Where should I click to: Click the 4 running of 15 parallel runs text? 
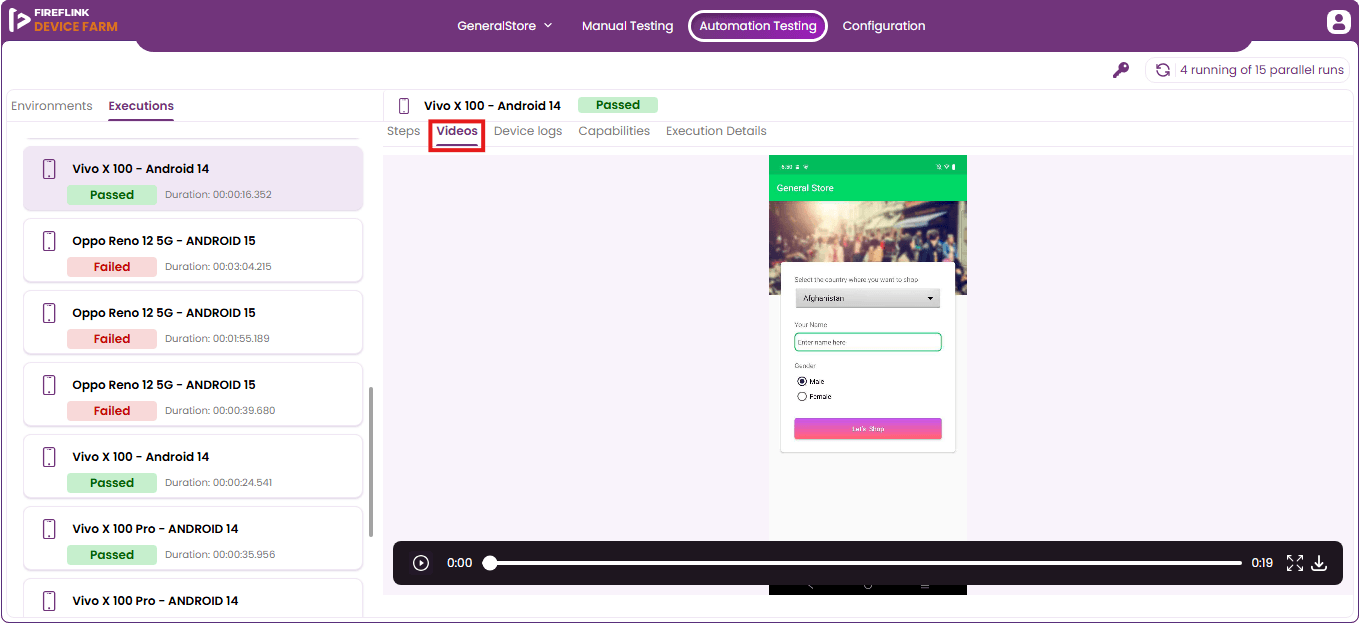(x=1262, y=70)
